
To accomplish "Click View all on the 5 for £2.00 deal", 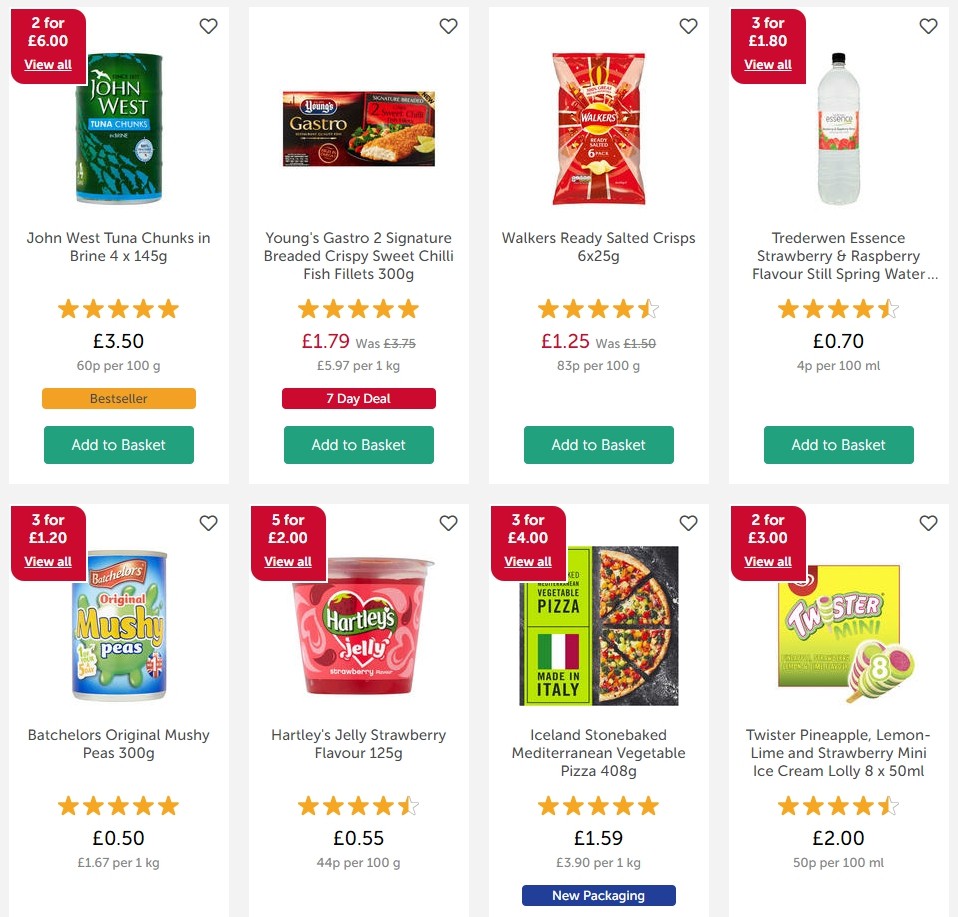I will tap(287, 561).
